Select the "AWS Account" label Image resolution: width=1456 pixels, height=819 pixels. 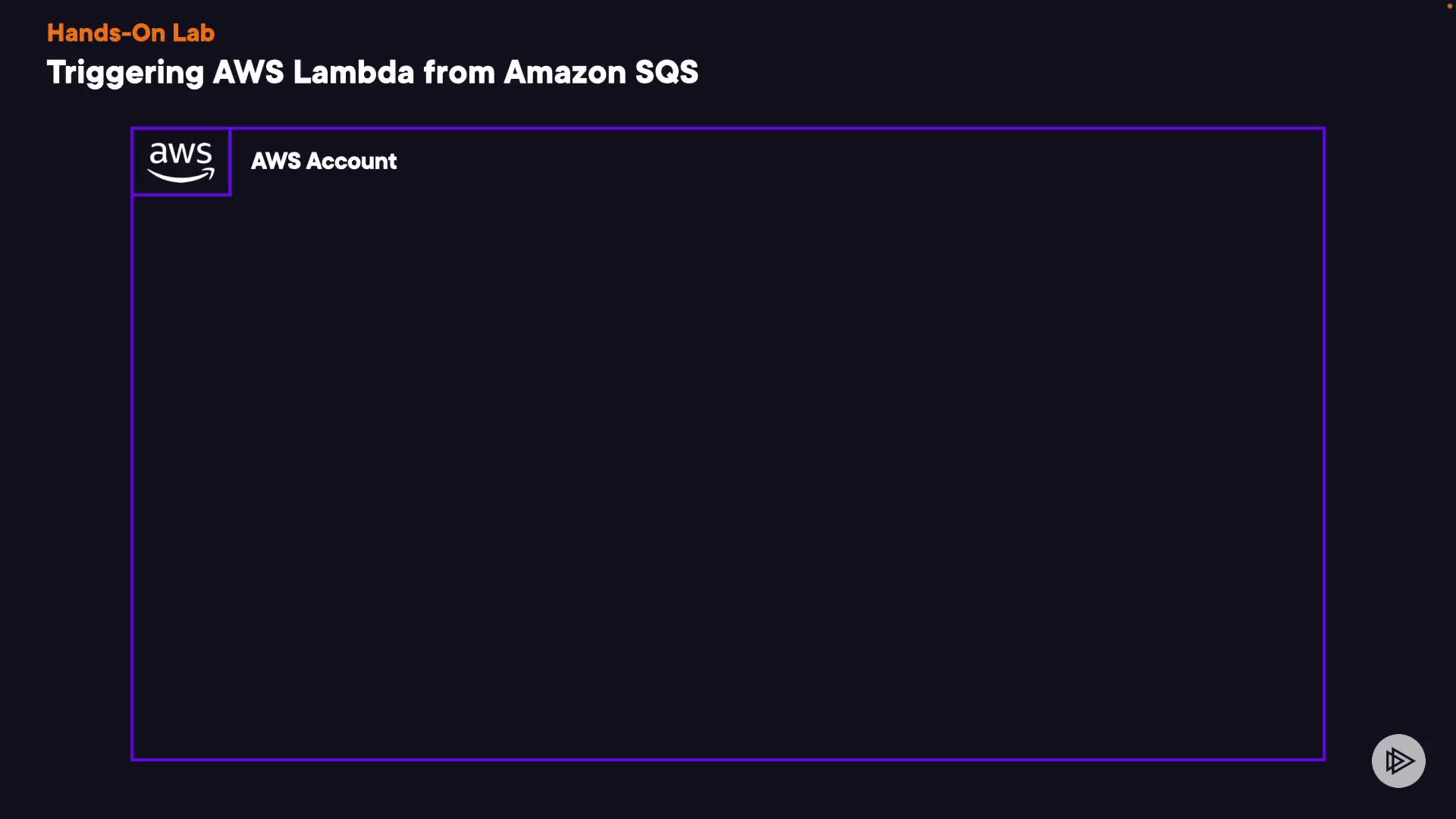tap(324, 162)
